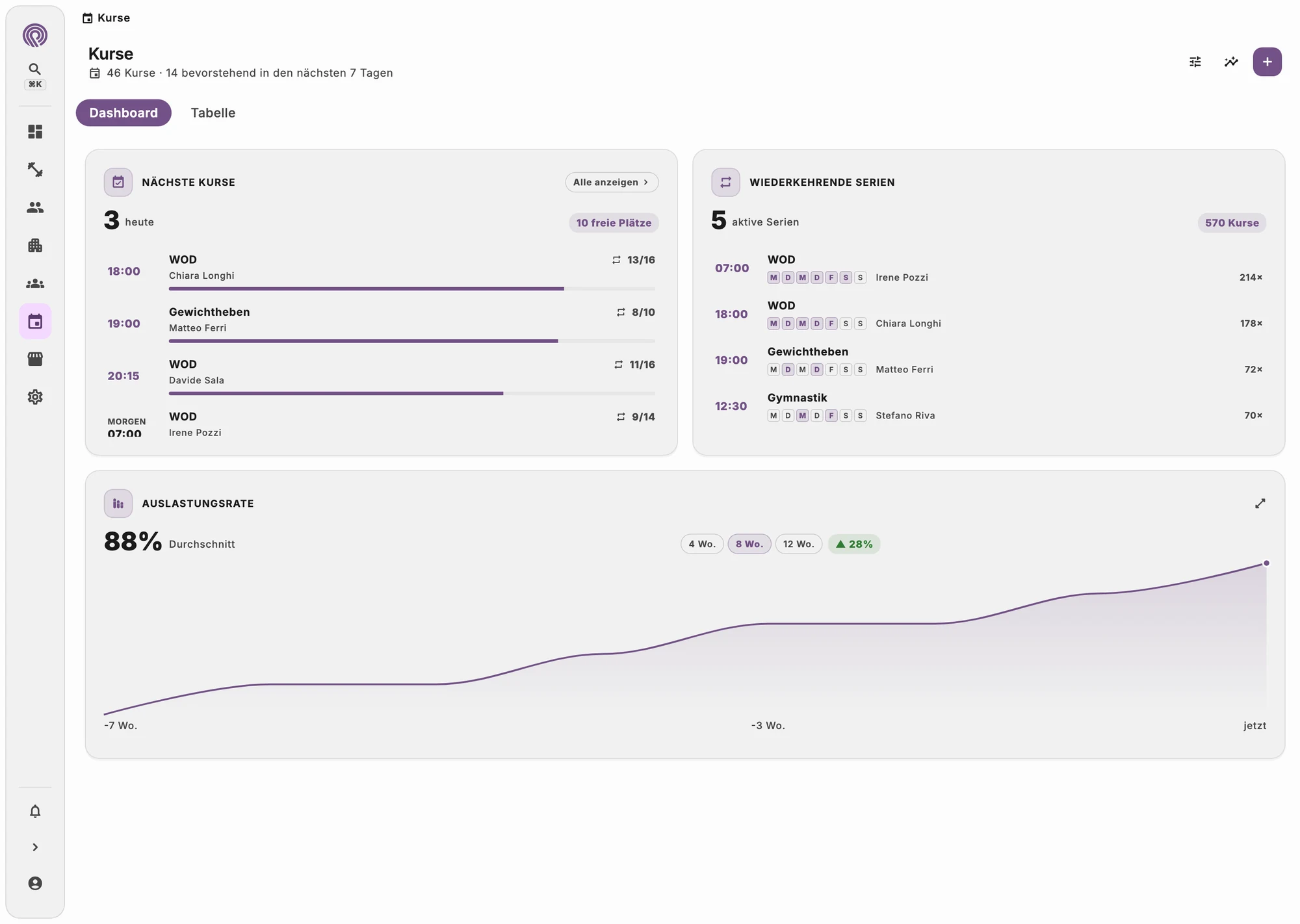Open the filter sliders icon in header
Screen dimensions: 1300x924
pyautogui.click(x=1195, y=62)
